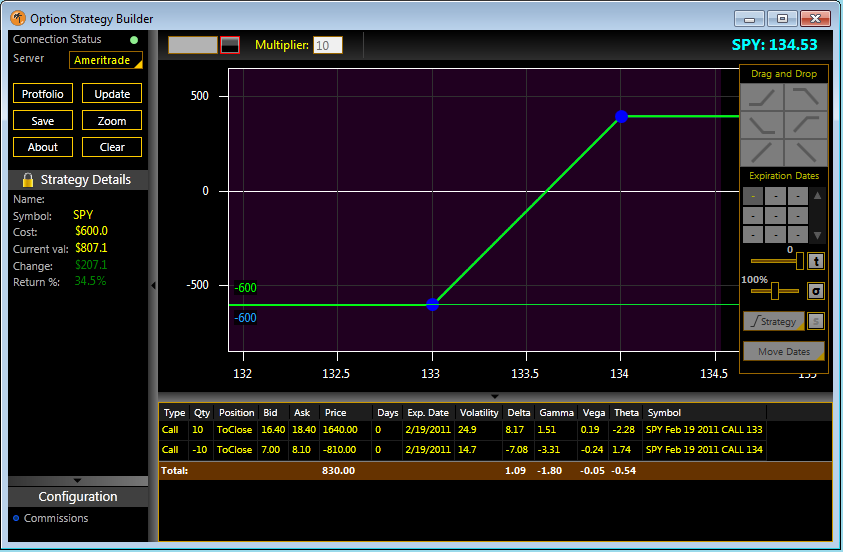843x552 pixels.
Task: Expand the arrow above Configuration
Action: (77, 481)
